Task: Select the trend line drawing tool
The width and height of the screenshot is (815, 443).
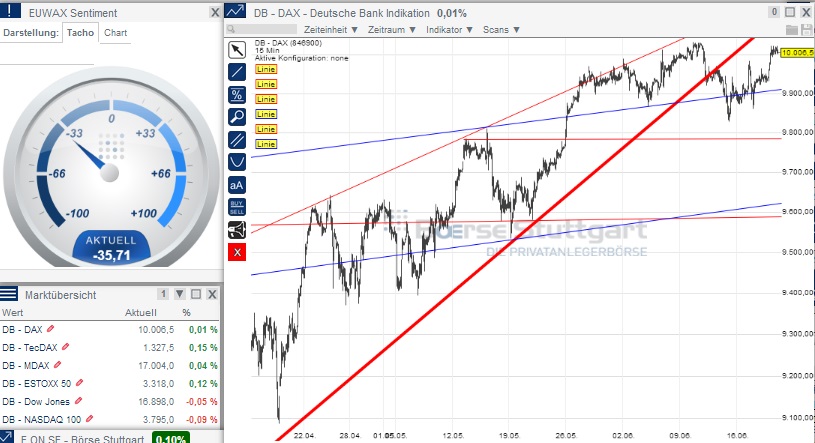Action: (237, 72)
